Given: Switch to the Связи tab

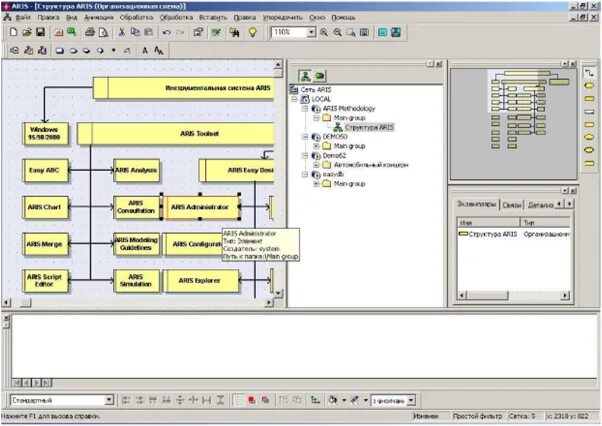Looking at the screenshot, I should click(512, 205).
